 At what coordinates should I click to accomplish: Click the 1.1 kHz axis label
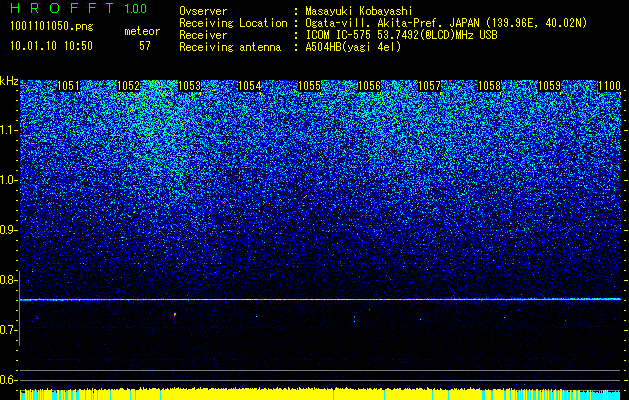[8, 130]
